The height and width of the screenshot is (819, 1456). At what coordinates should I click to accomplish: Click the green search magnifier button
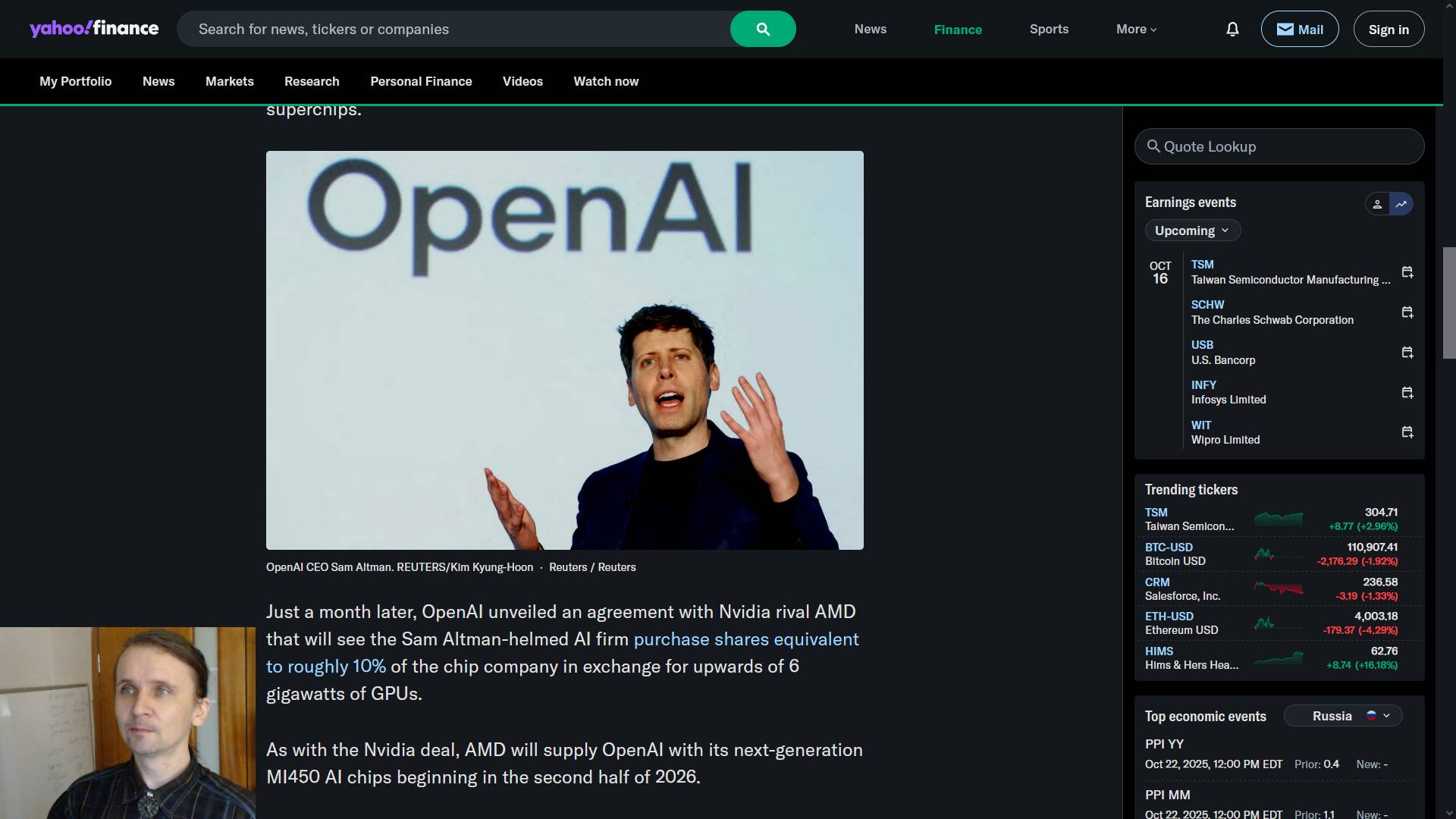(x=763, y=29)
